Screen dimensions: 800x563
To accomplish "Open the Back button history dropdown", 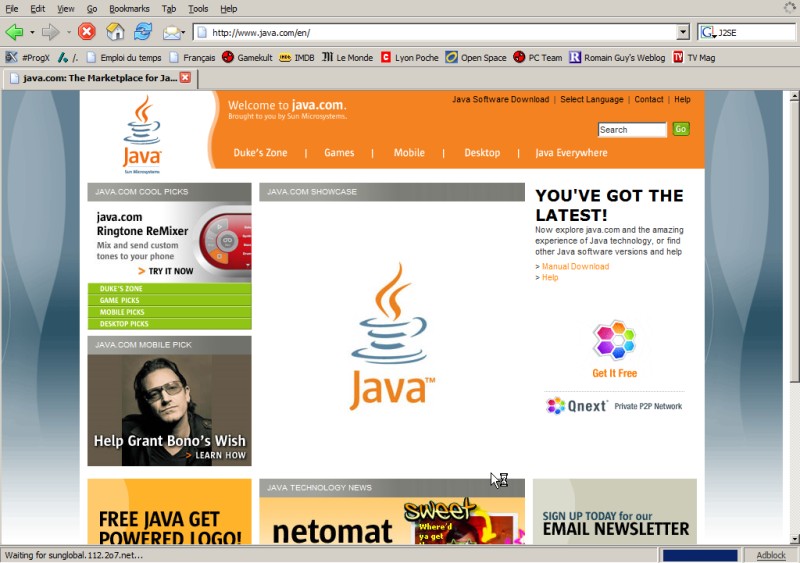I will pyautogui.click(x=32, y=33).
